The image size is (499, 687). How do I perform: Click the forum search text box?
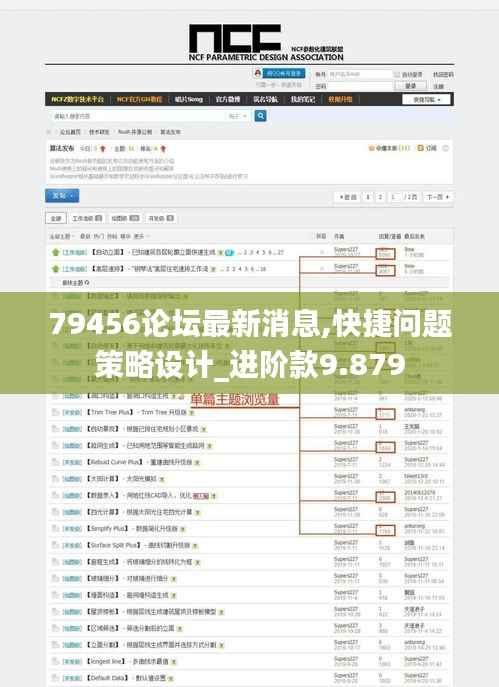(x=138, y=116)
